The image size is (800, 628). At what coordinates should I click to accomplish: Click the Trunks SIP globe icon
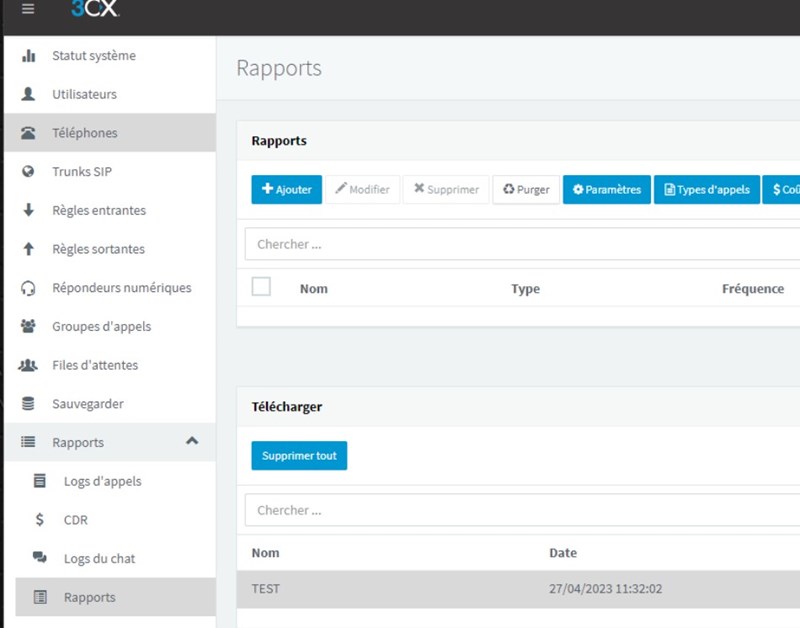tap(29, 172)
